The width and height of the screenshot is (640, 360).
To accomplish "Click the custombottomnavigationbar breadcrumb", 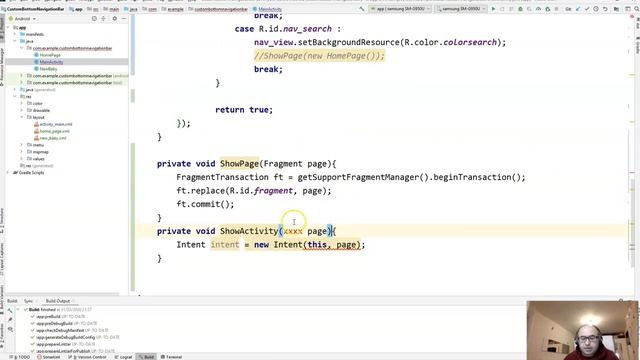I will pos(218,9).
